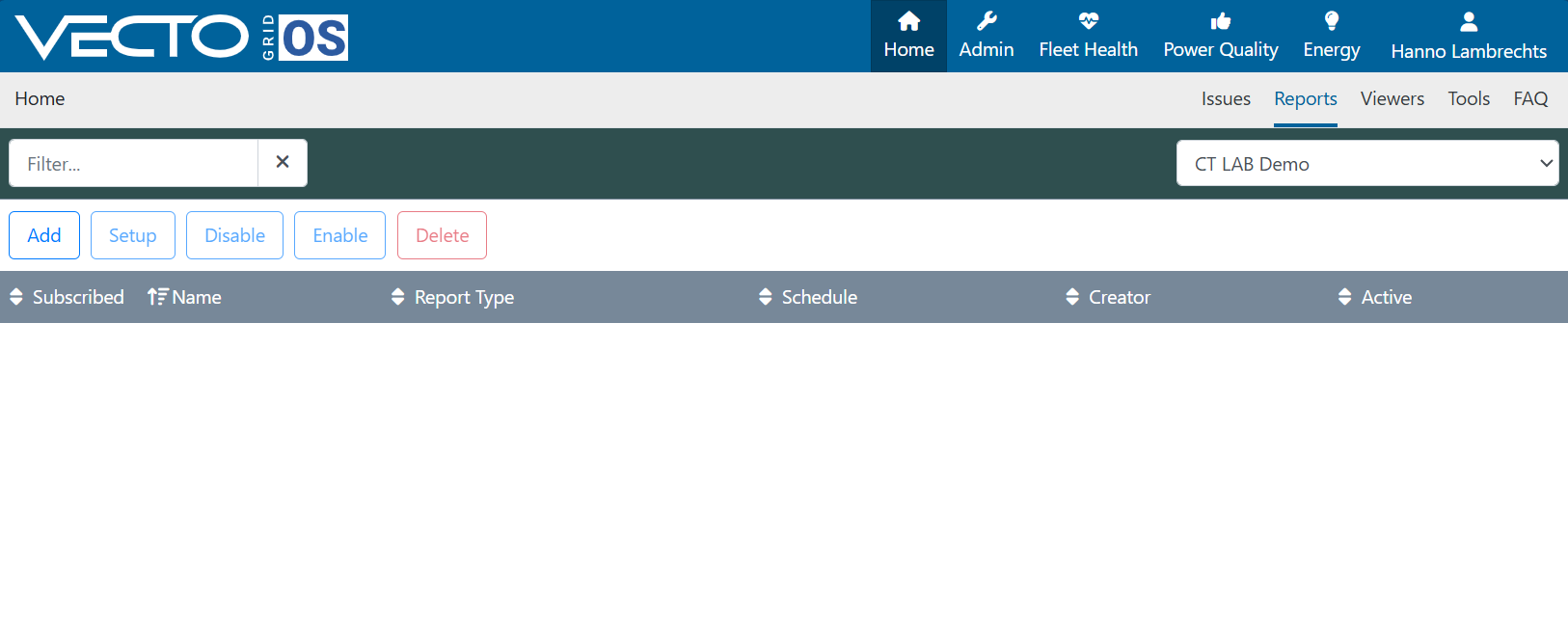Switch to the Viewers tab

point(1392,98)
